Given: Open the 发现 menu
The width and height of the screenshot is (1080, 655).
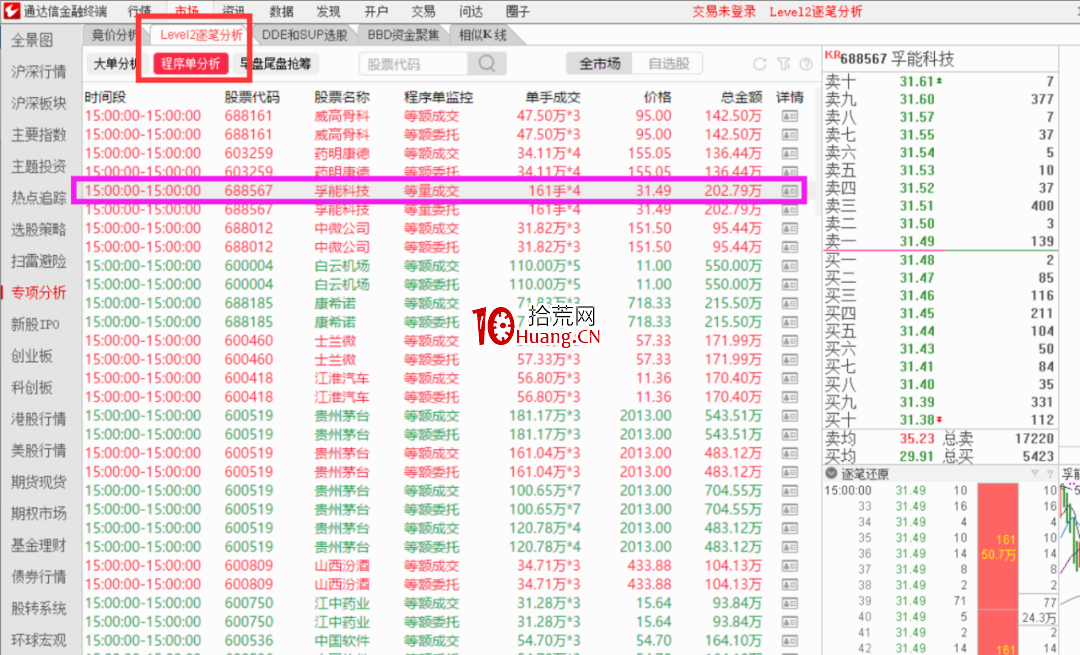Looking at the screenshot, I should [329, 11].
